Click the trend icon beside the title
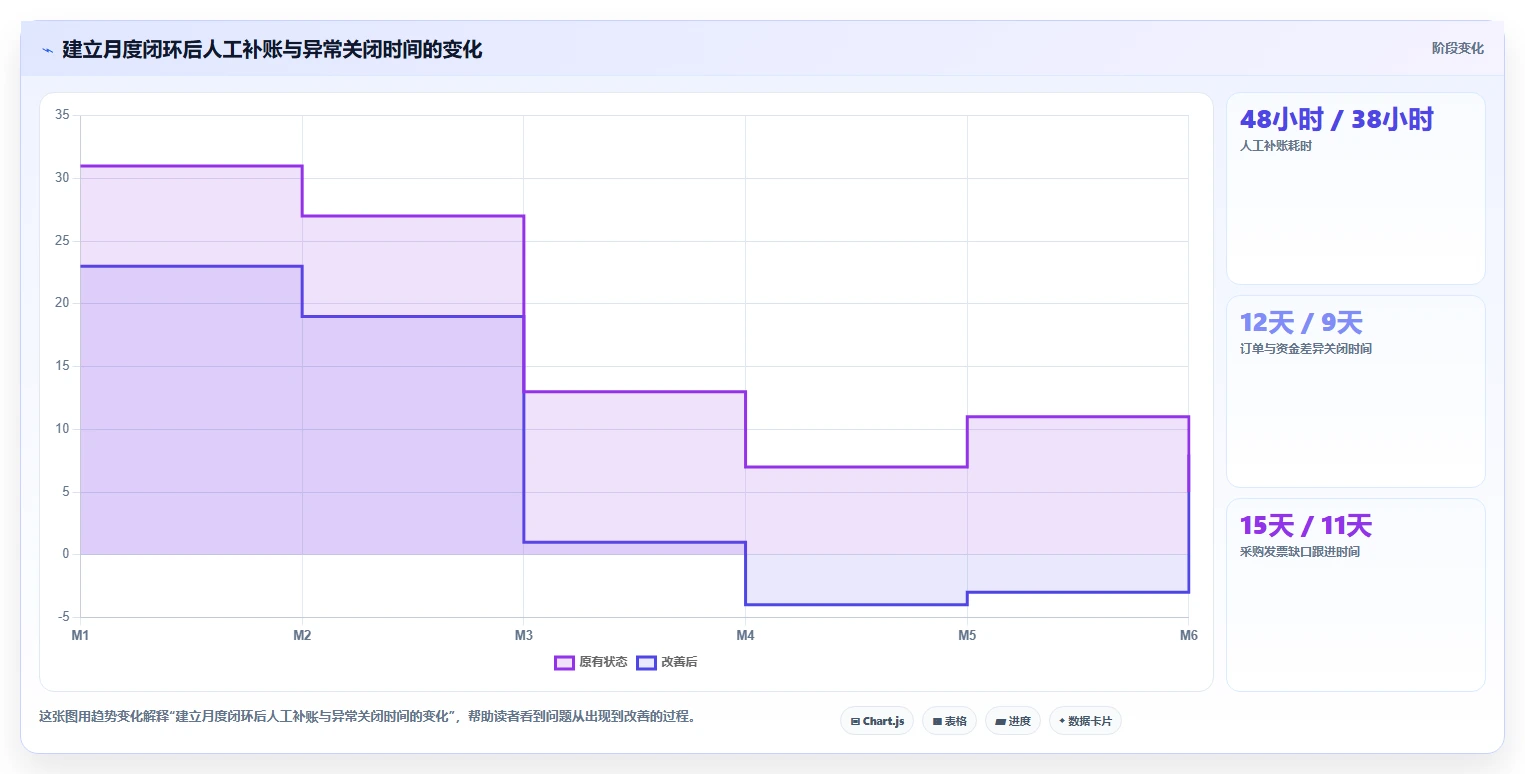The image size is (1525, 774). pyautogui.click(x=47, y=49)
